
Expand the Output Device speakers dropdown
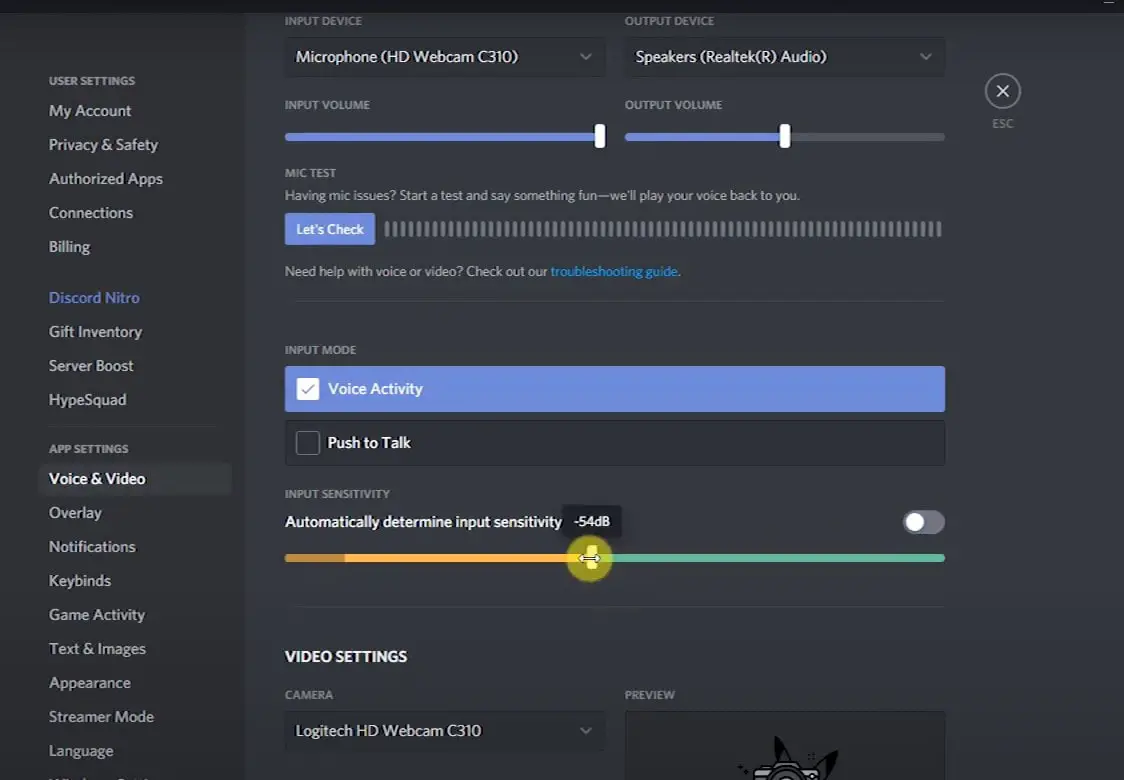(784, 57)
